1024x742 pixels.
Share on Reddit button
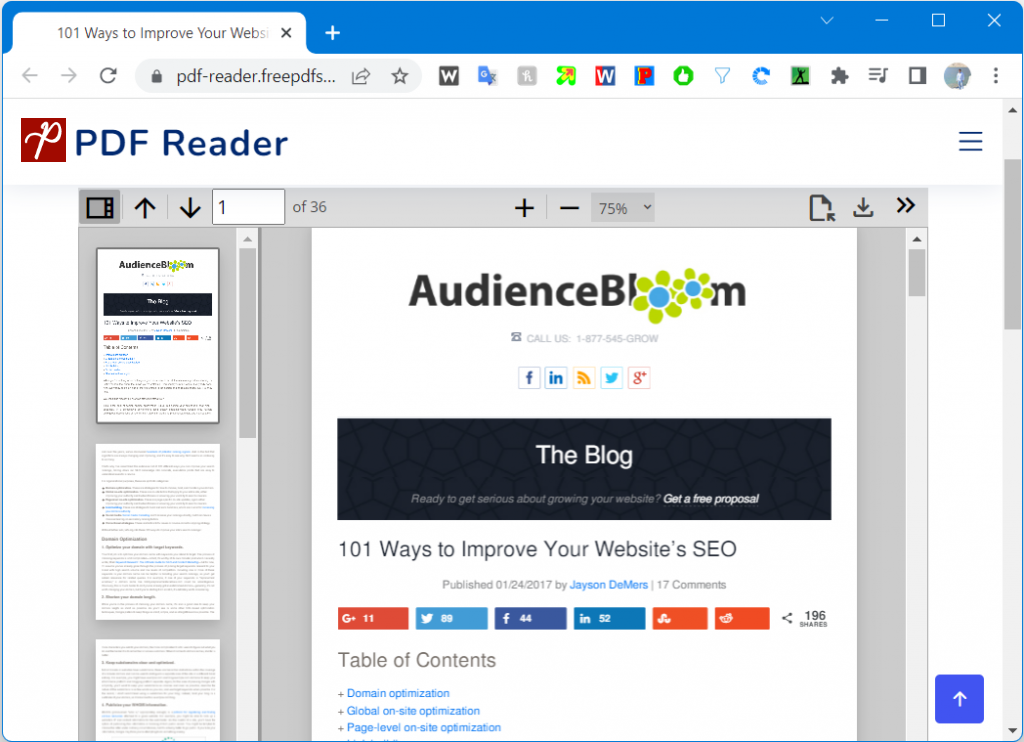[742, 618]
